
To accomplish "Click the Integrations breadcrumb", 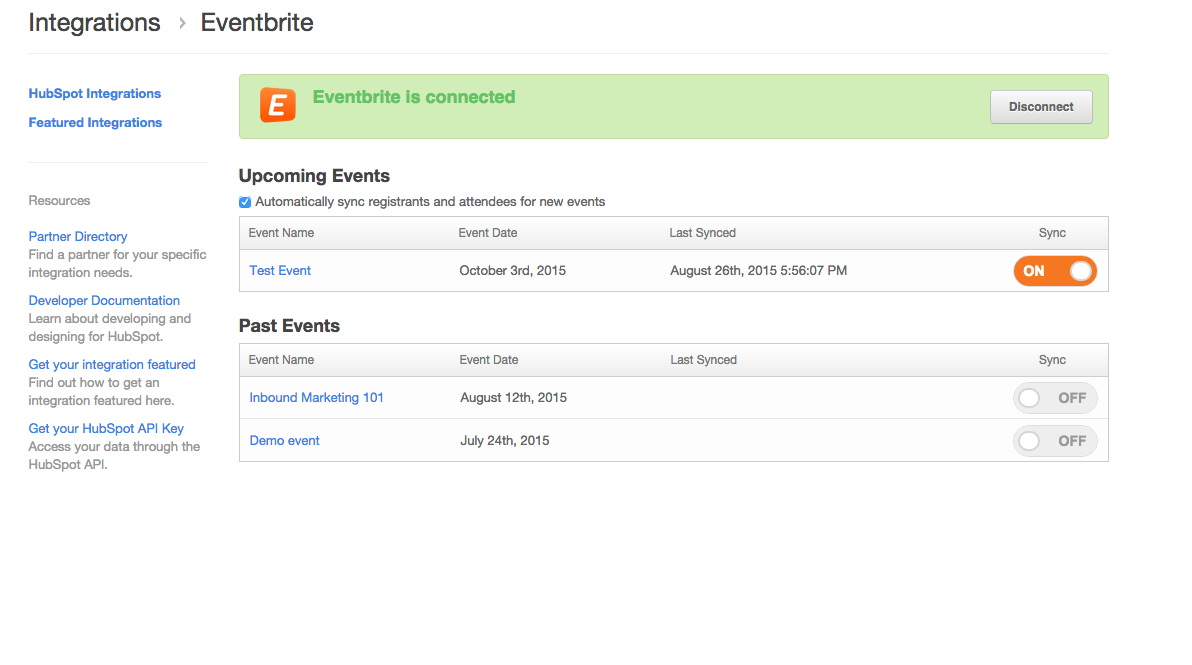I will tap(94, 23).
